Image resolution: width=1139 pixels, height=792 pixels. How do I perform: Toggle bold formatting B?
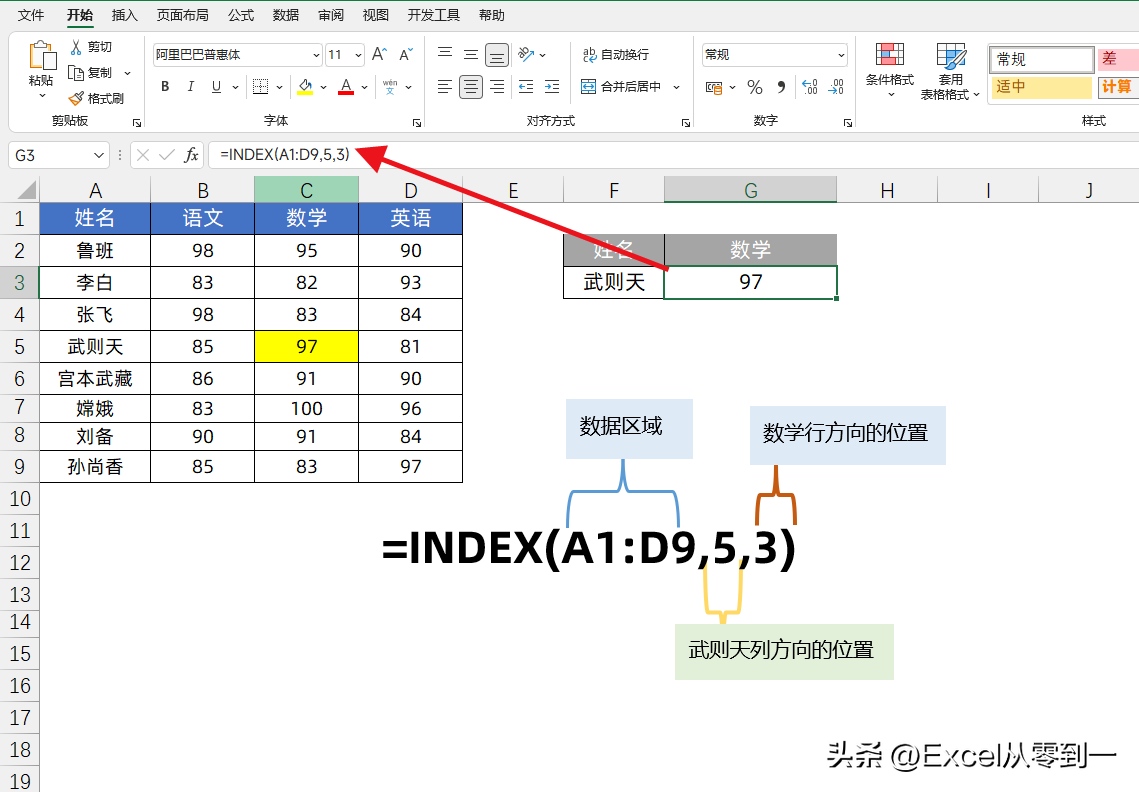165,86
